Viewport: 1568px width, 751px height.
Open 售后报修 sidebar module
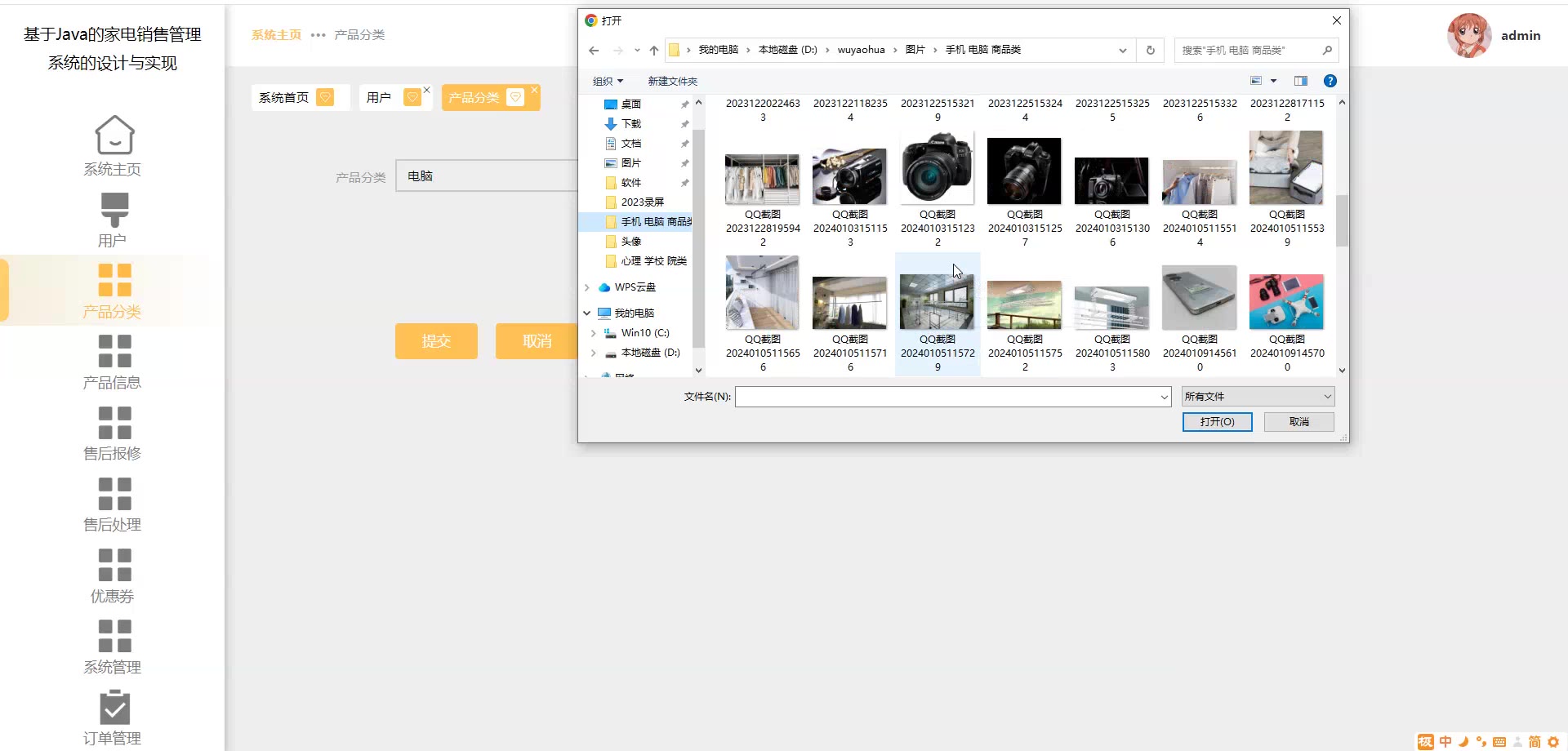pyautogui.click(x=114, y=423)
